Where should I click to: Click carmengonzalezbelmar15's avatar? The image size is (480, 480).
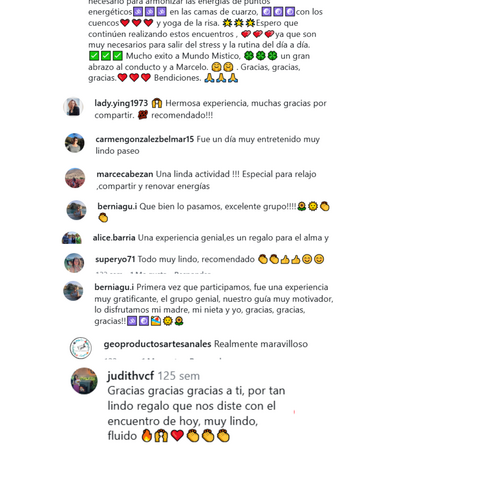pos(74,143)
